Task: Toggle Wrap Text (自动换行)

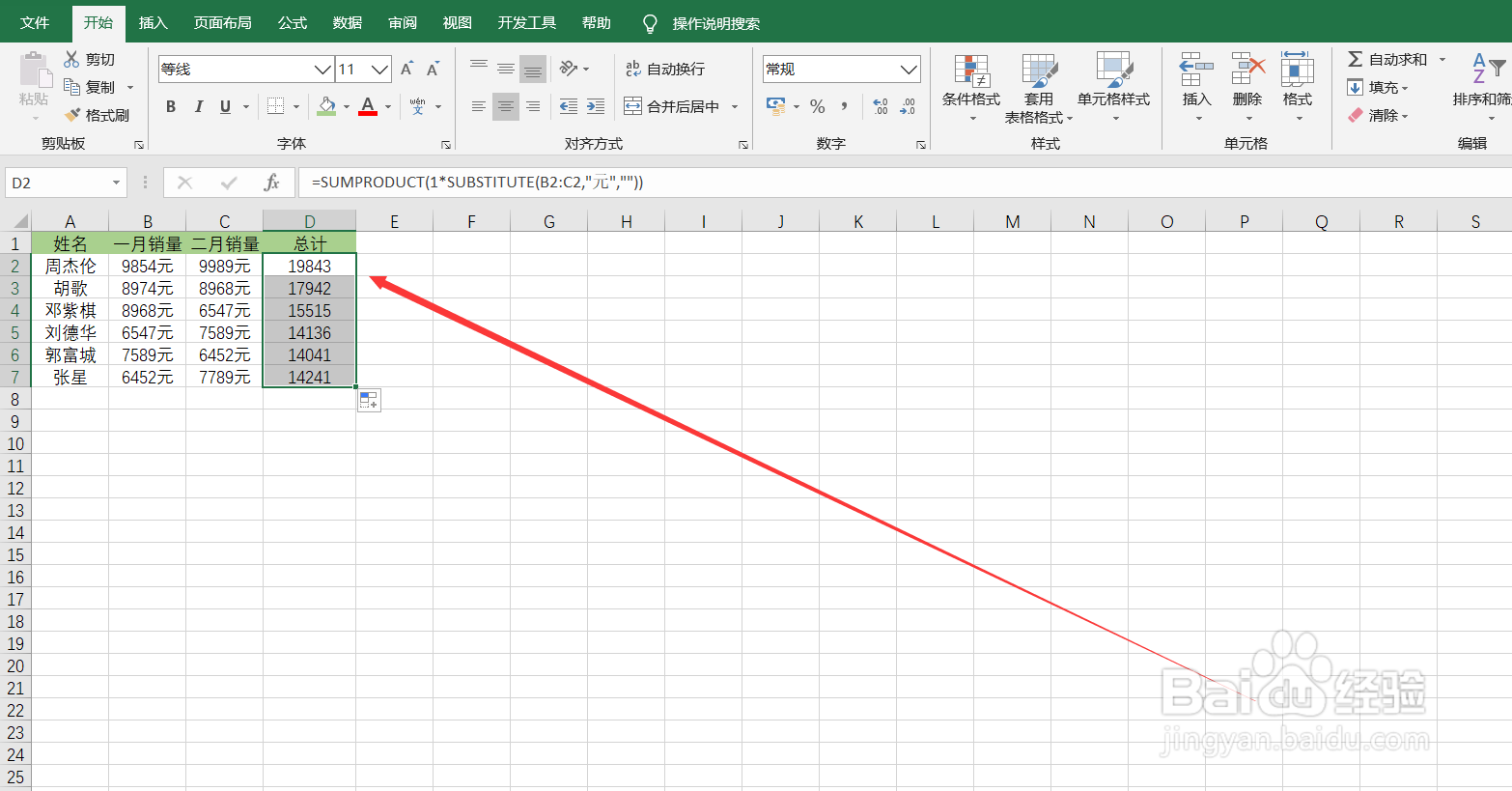Action: [x=665, y=69]
